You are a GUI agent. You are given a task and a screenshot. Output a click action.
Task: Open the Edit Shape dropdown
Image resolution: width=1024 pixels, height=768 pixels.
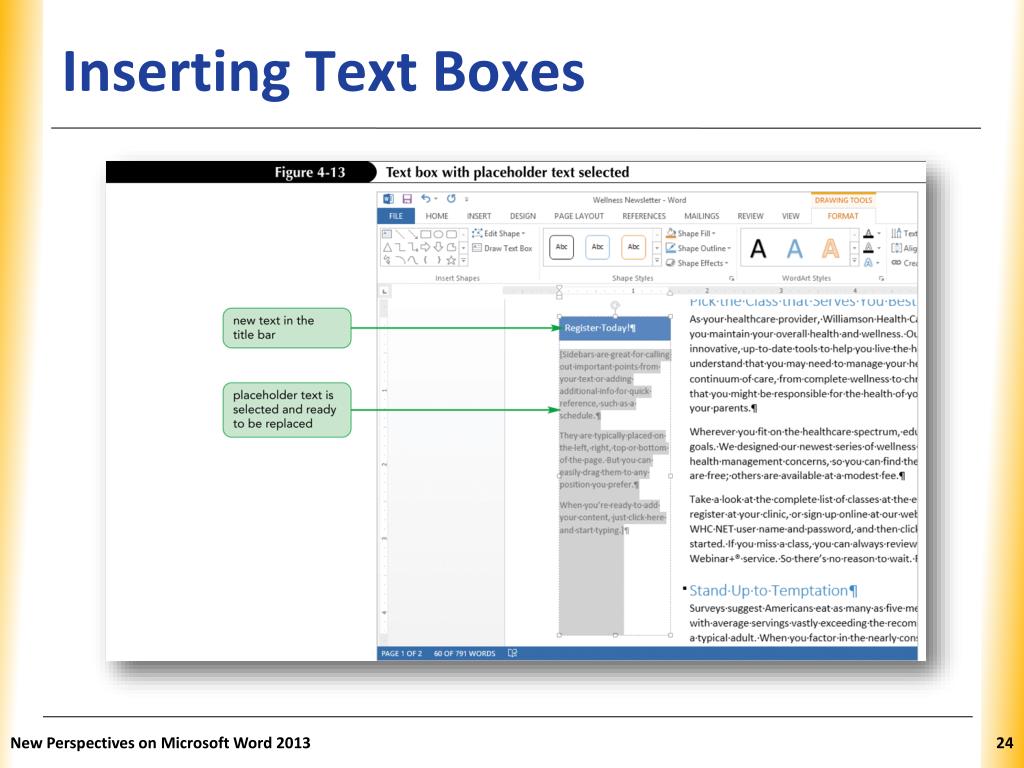[499, 233]
